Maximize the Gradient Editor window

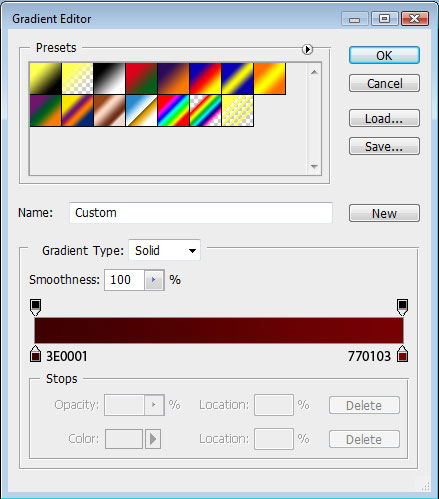[x=384, y=19]
